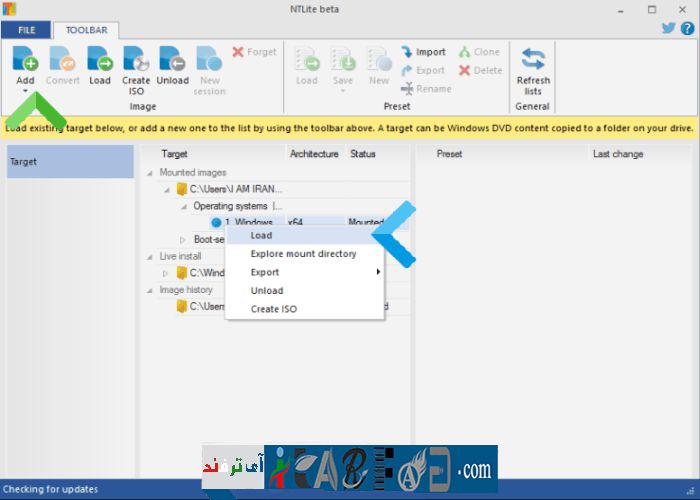
Task: Click the Facebook icon in title bar
Action: click(686, 28)
